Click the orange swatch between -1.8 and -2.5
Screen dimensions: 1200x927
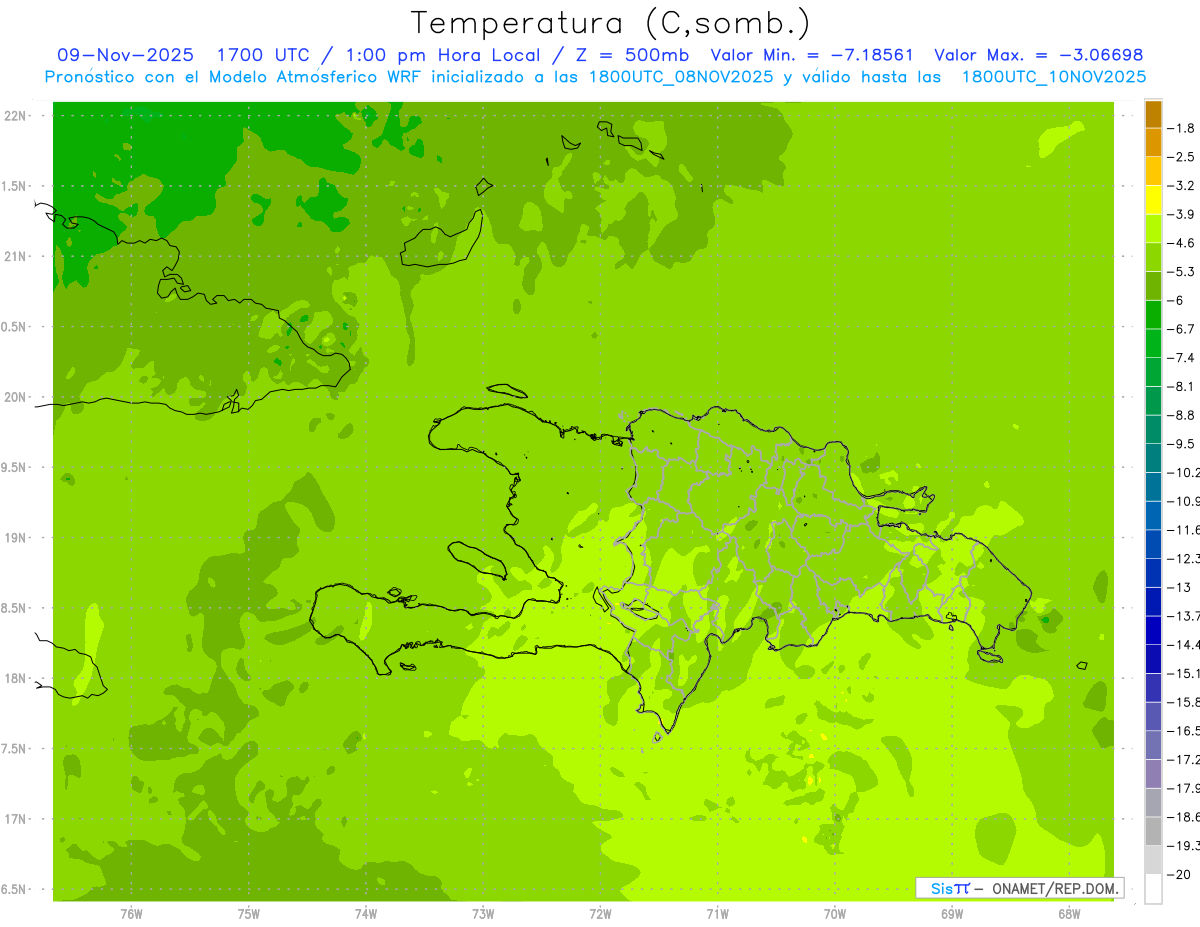pyautogui.click(x=1153, y=142)
